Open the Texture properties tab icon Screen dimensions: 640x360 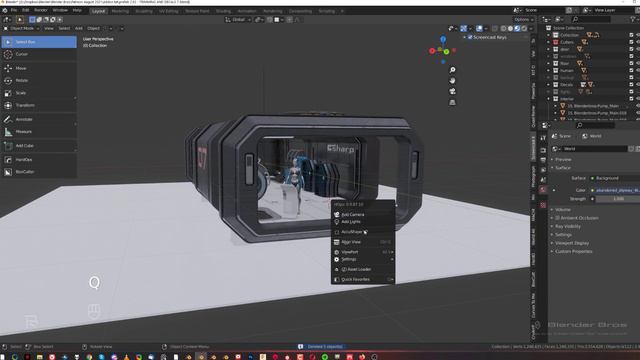pos(543,205)
